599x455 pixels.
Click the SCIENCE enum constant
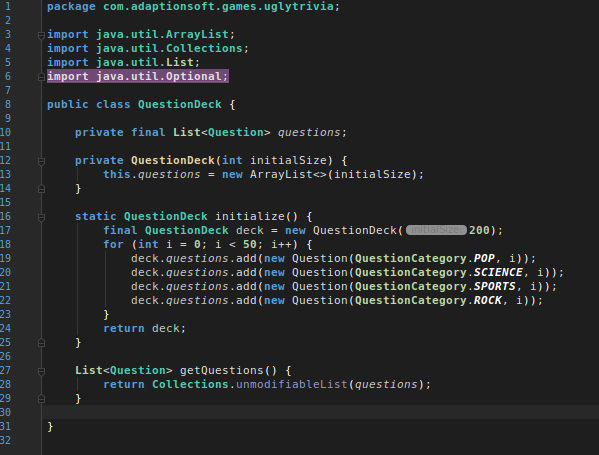[x=498, y=272]
